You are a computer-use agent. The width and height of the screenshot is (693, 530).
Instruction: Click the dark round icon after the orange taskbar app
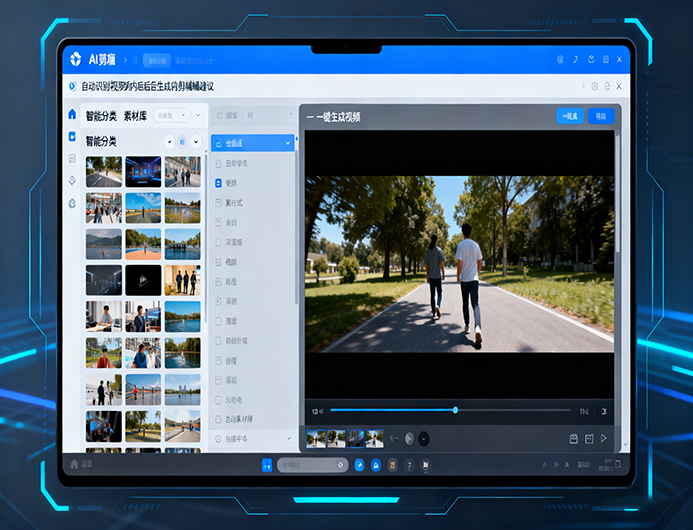coord(409,465)
